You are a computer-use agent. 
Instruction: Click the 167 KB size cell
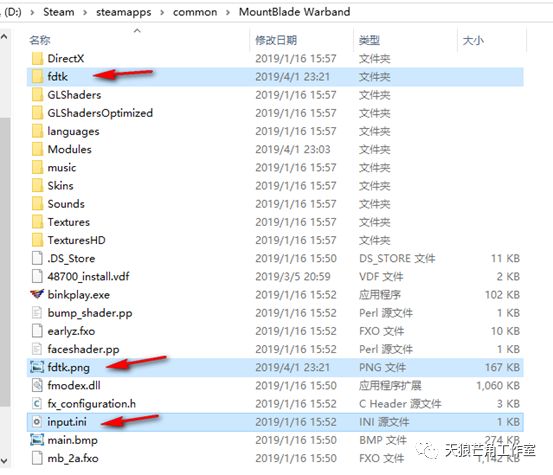point(502,367)
